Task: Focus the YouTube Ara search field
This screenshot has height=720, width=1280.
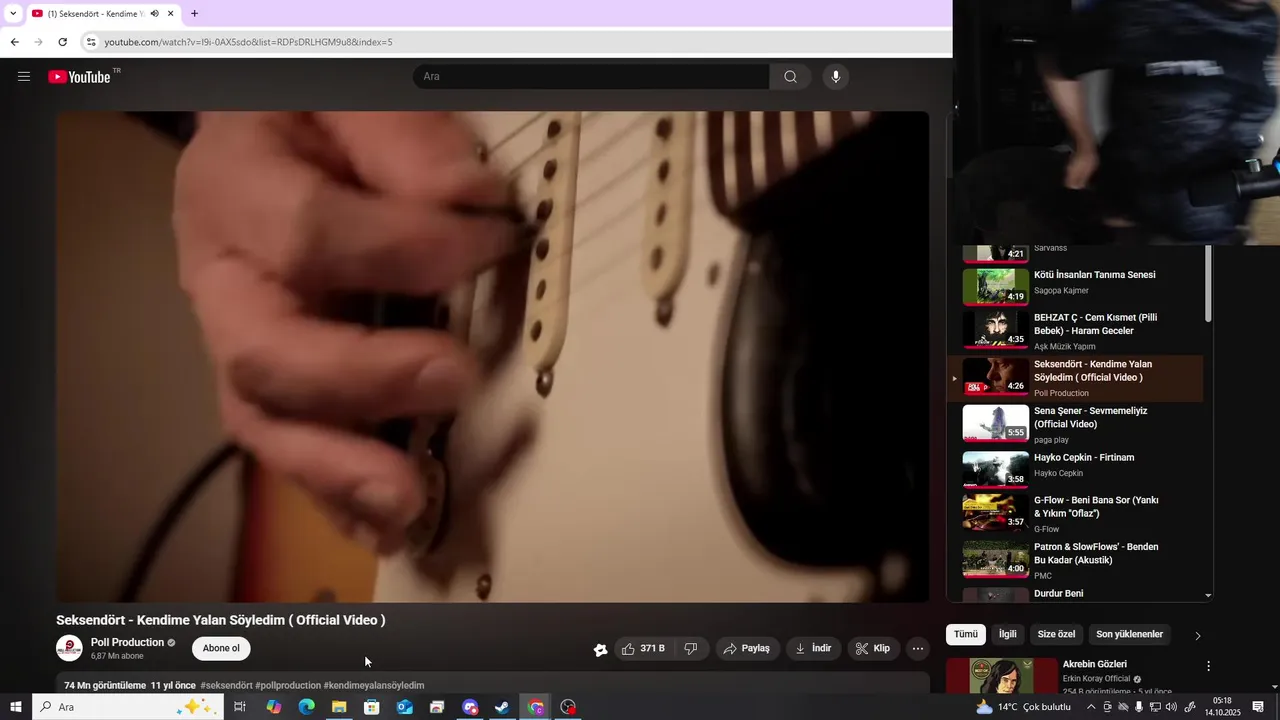Action: coord(591,77)
